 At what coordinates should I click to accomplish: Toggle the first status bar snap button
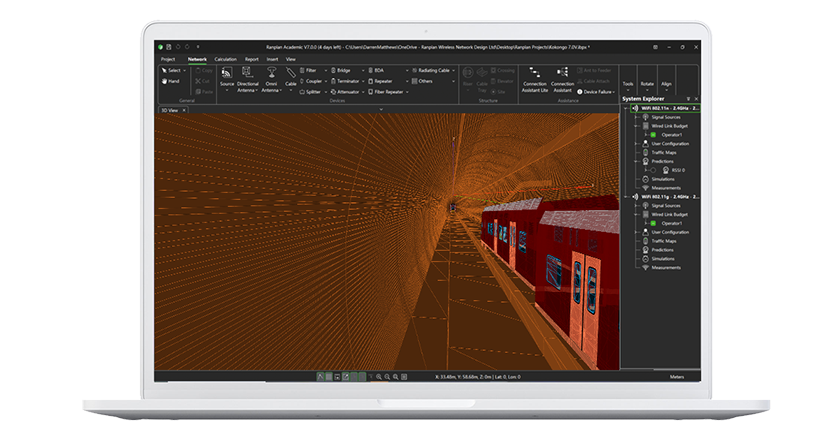click(x=320, y=377)
